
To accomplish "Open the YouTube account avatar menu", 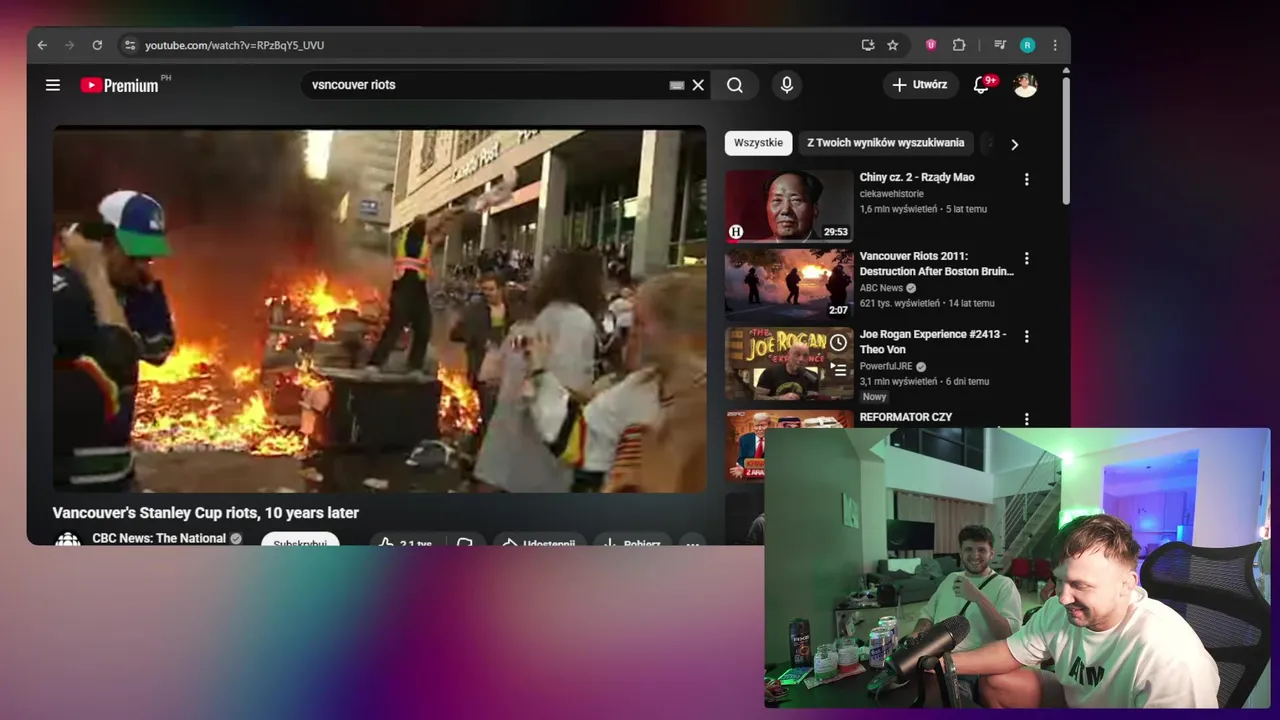I will 1025,85.
